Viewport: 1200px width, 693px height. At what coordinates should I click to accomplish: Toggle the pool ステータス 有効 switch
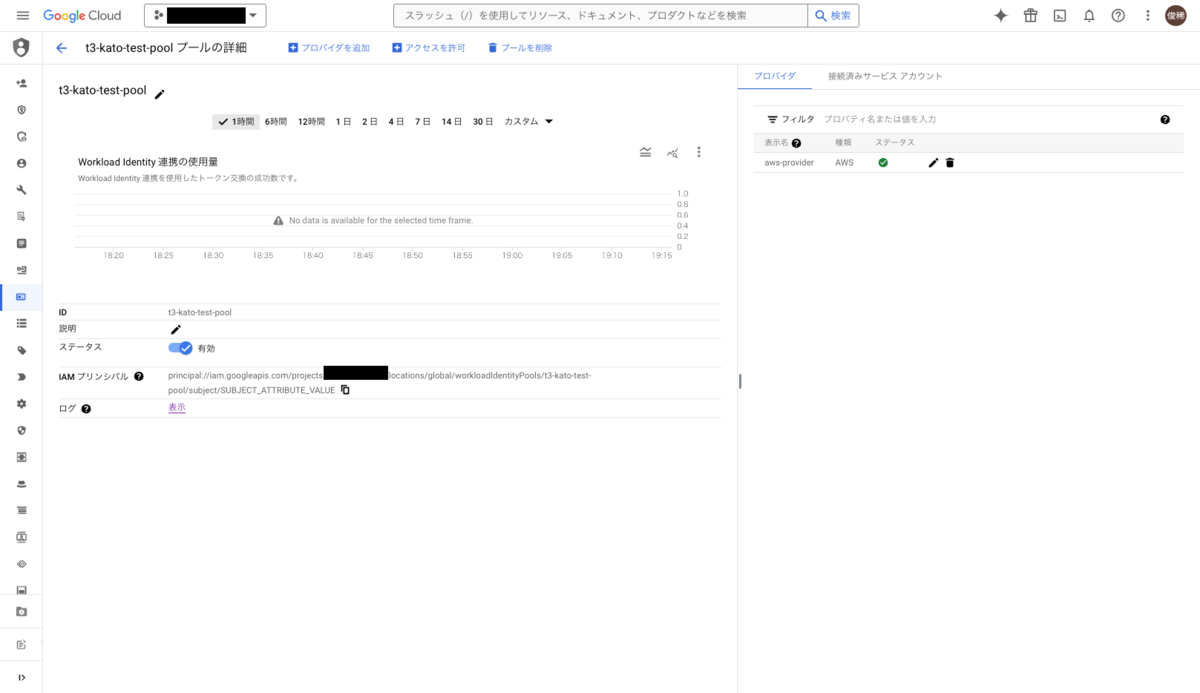click(x=181, y=348)
